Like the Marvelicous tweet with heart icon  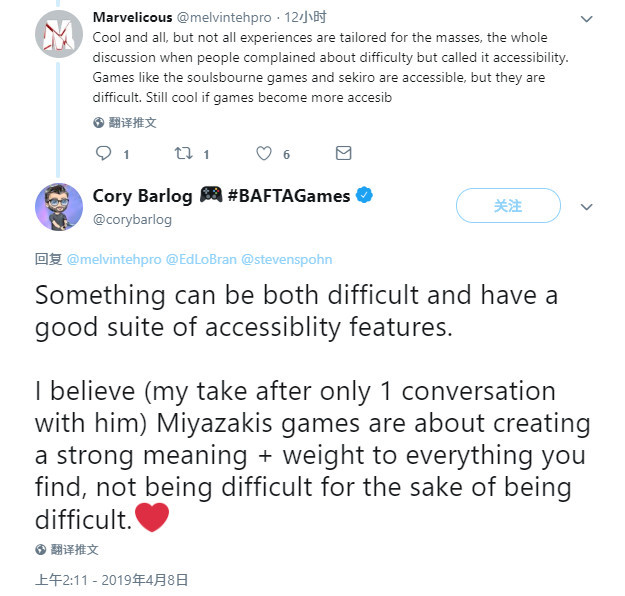[264, 154]
